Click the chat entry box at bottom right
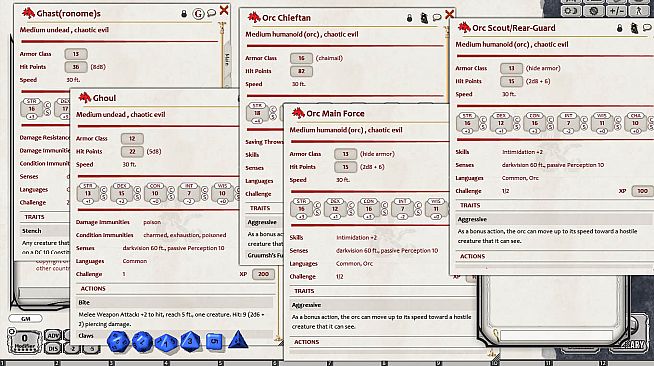Viewport: 654px width, 366px height. click(556, 335)
